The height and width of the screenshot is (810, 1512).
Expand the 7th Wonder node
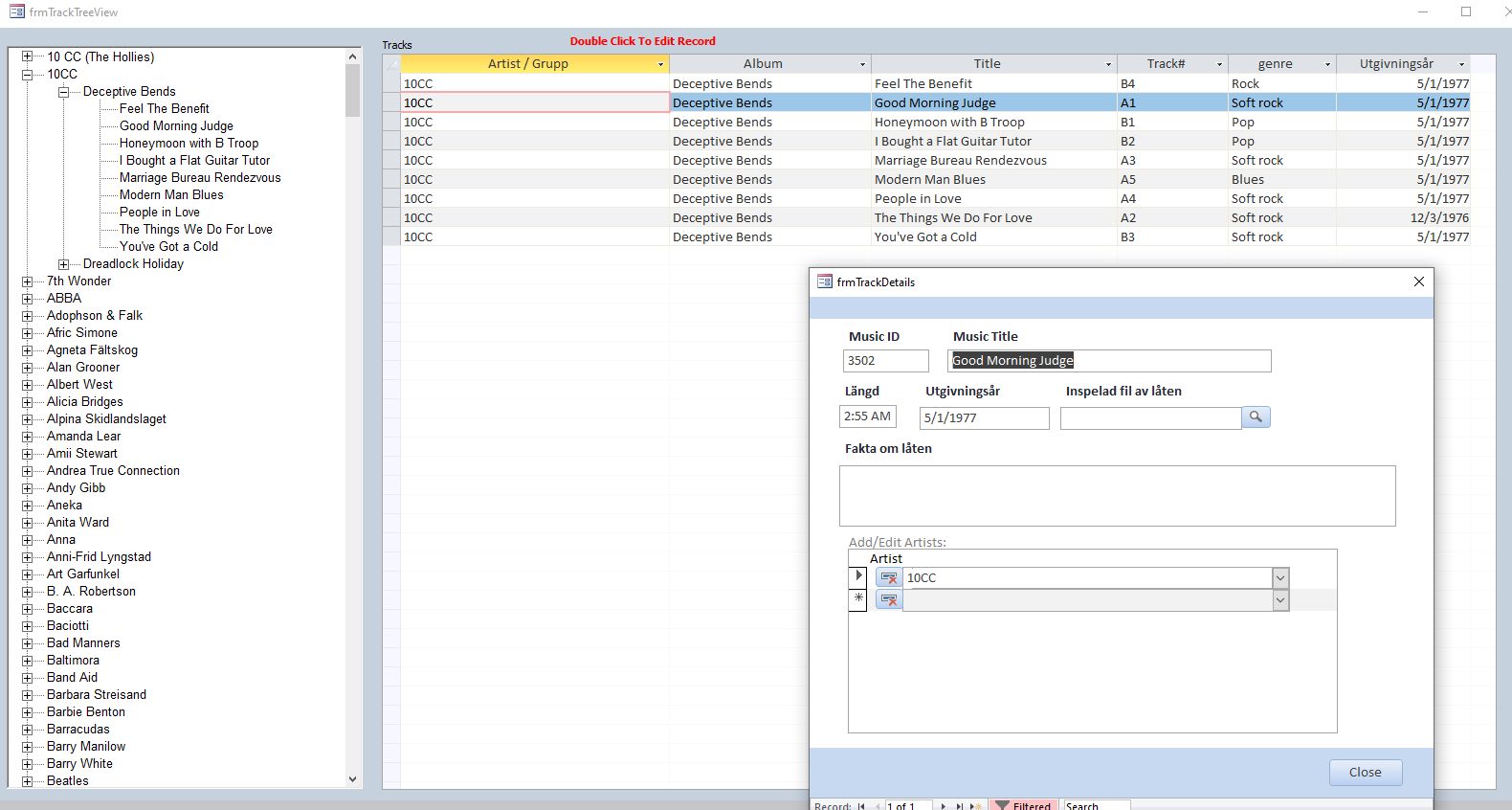tap(28, 281)
